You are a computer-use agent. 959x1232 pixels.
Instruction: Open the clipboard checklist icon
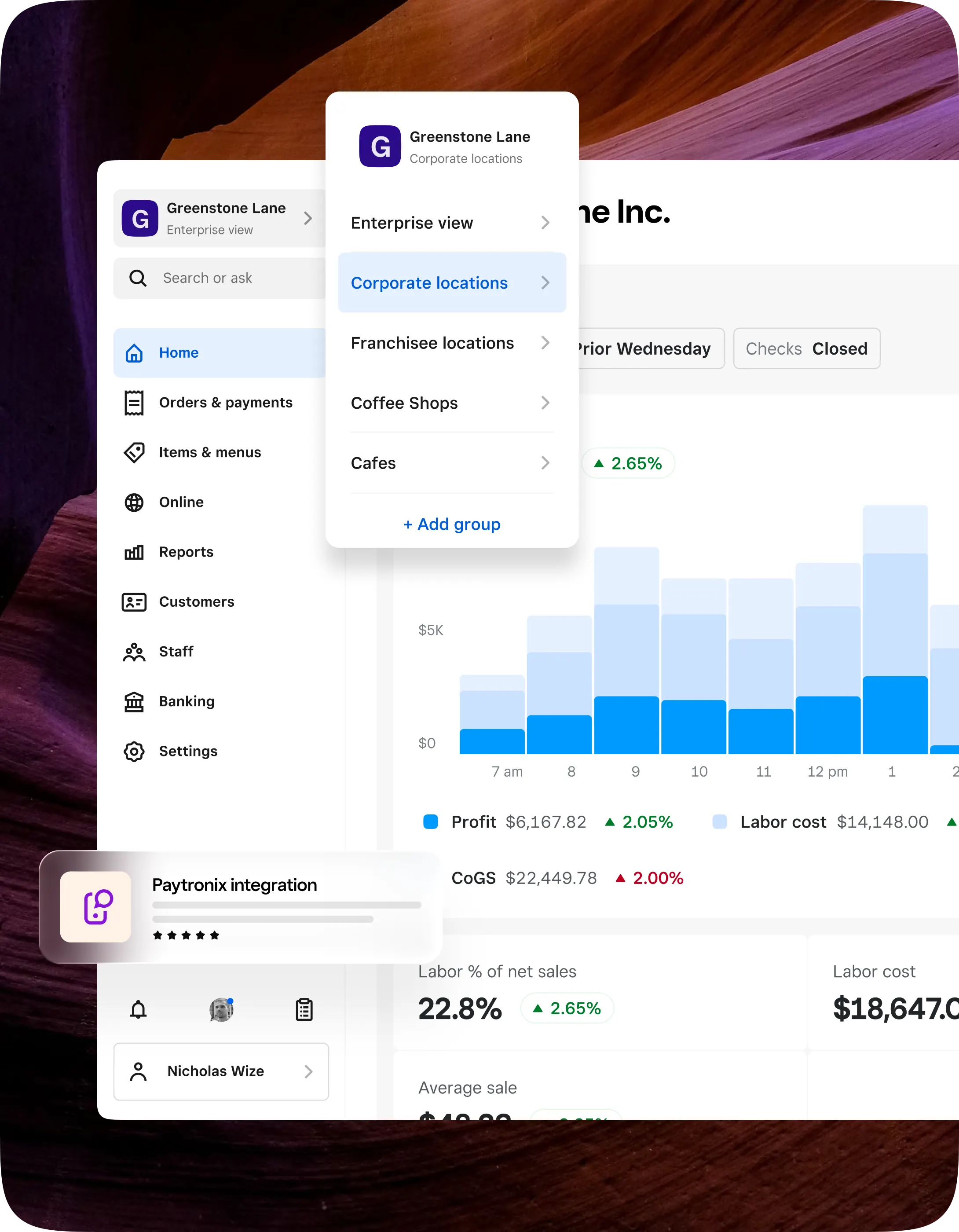pyautogui.click(x=304, y=1010)
